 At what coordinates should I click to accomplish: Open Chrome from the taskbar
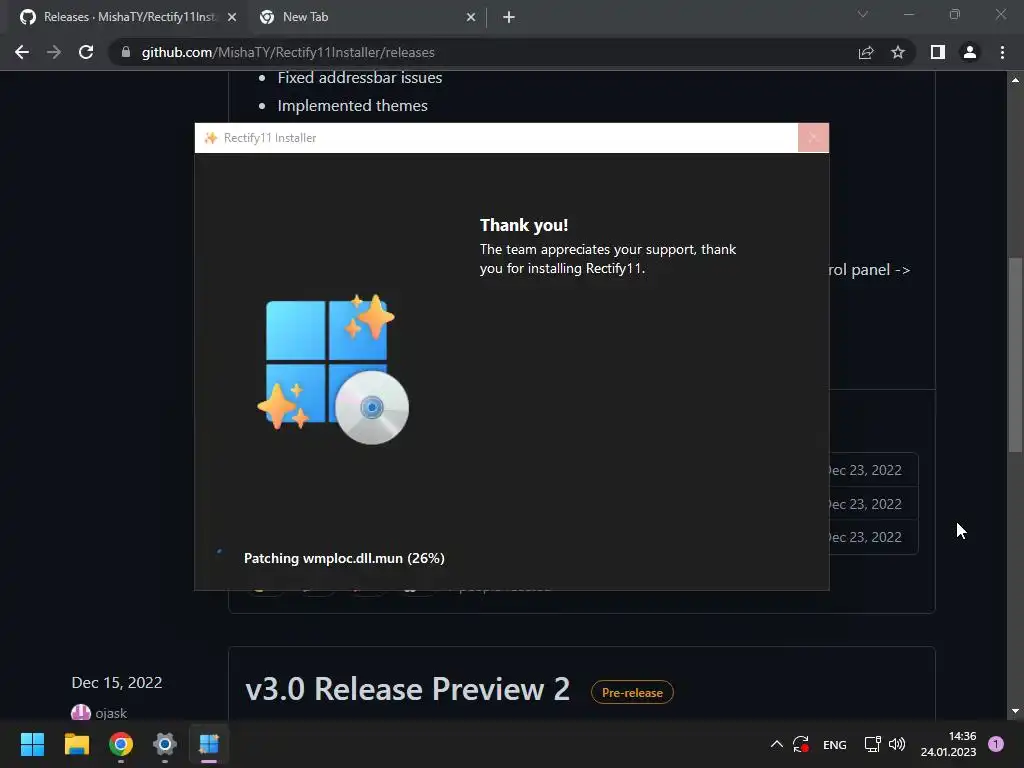[121, 744]
